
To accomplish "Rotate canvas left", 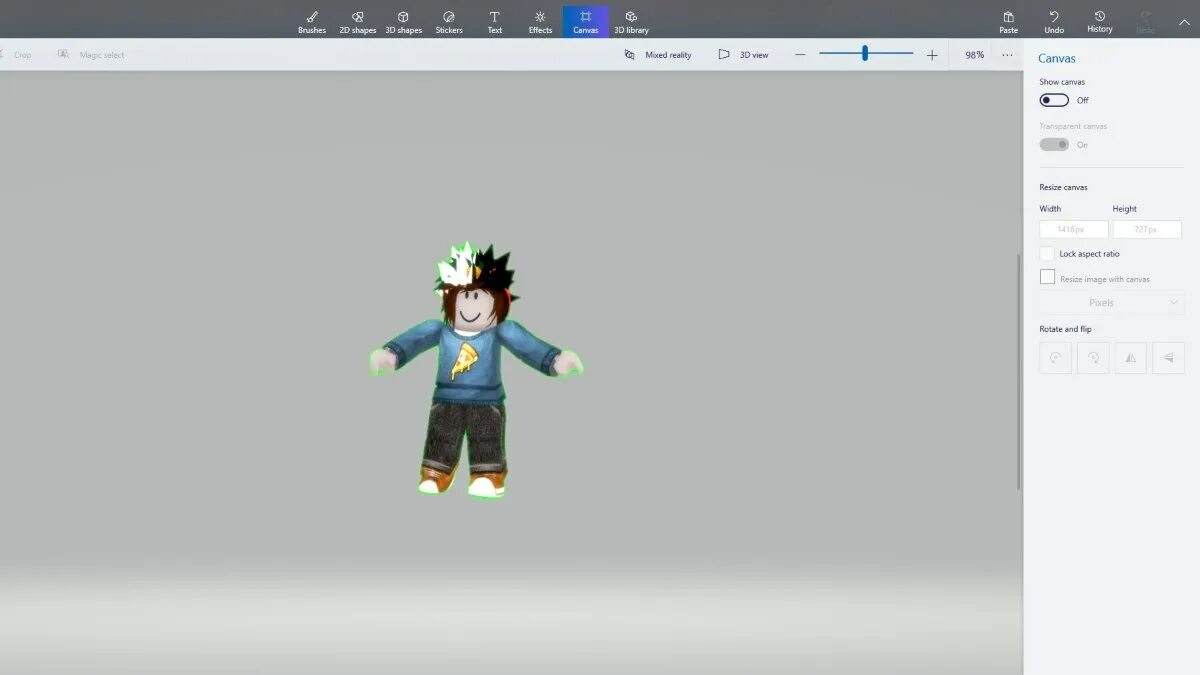I will (x=1056, y=358).
